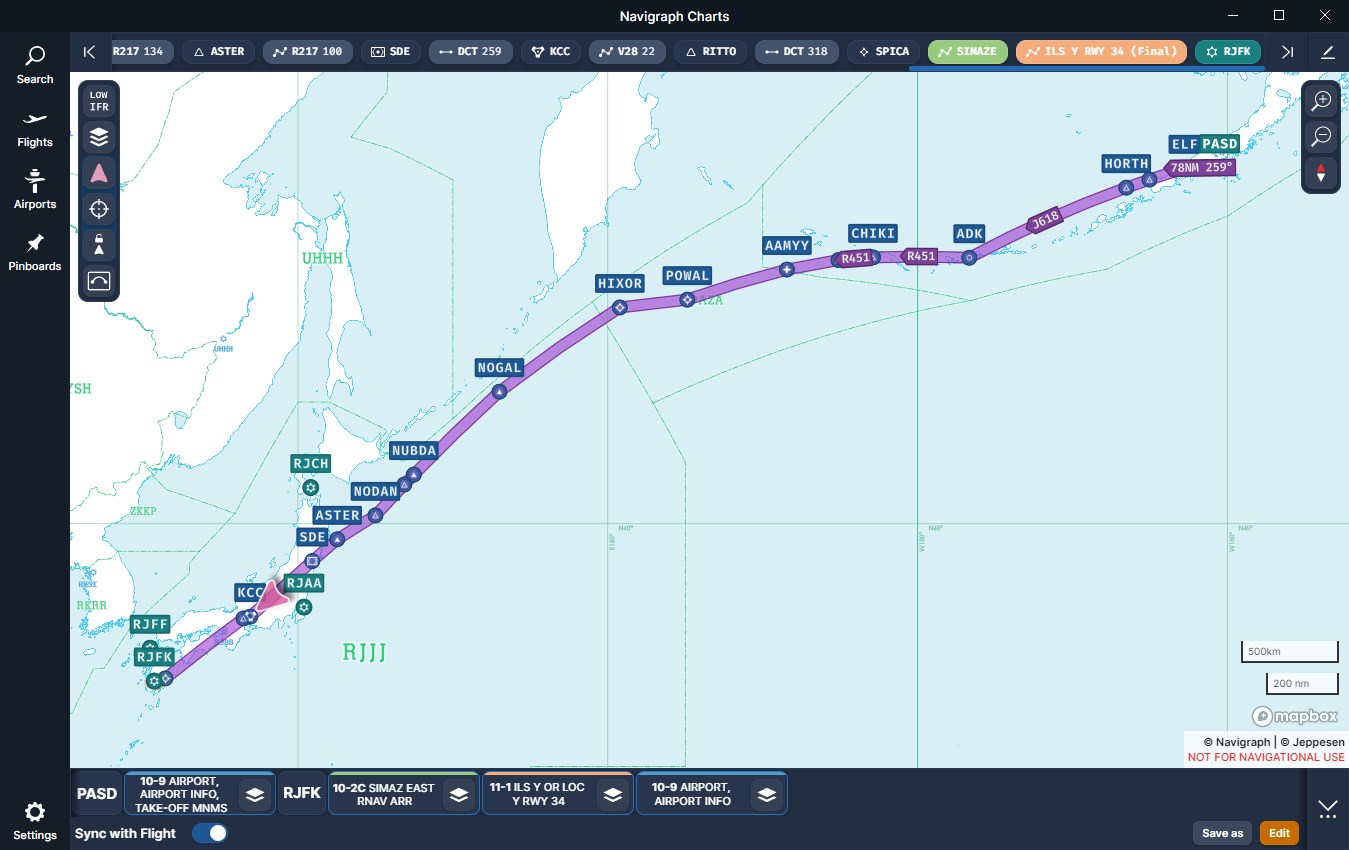Expand the 11-1 ILS Y OR LOC Y RWY 34 chevron
Screen dimensions: 1349x850
point(612,793)
